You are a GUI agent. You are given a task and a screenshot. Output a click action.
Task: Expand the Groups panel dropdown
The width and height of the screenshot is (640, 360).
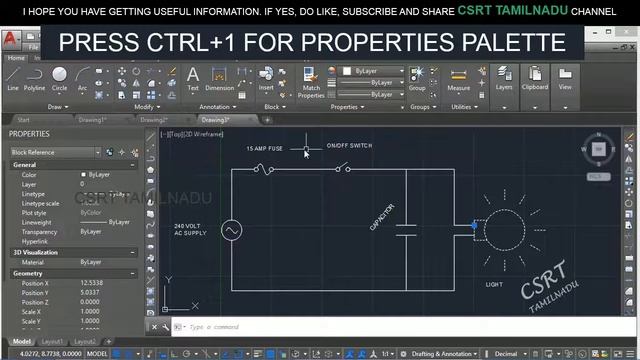tap(423, 107)
